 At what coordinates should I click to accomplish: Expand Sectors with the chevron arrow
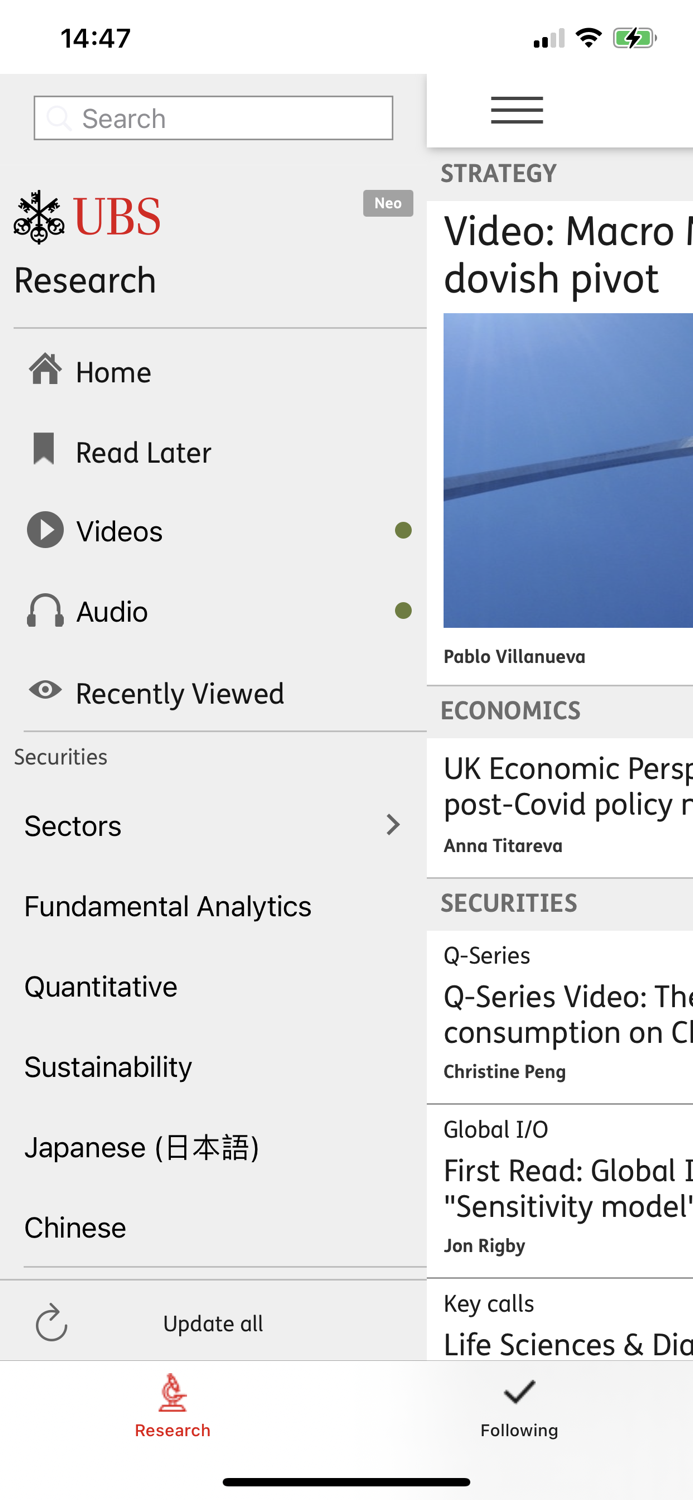pos(393,825)
